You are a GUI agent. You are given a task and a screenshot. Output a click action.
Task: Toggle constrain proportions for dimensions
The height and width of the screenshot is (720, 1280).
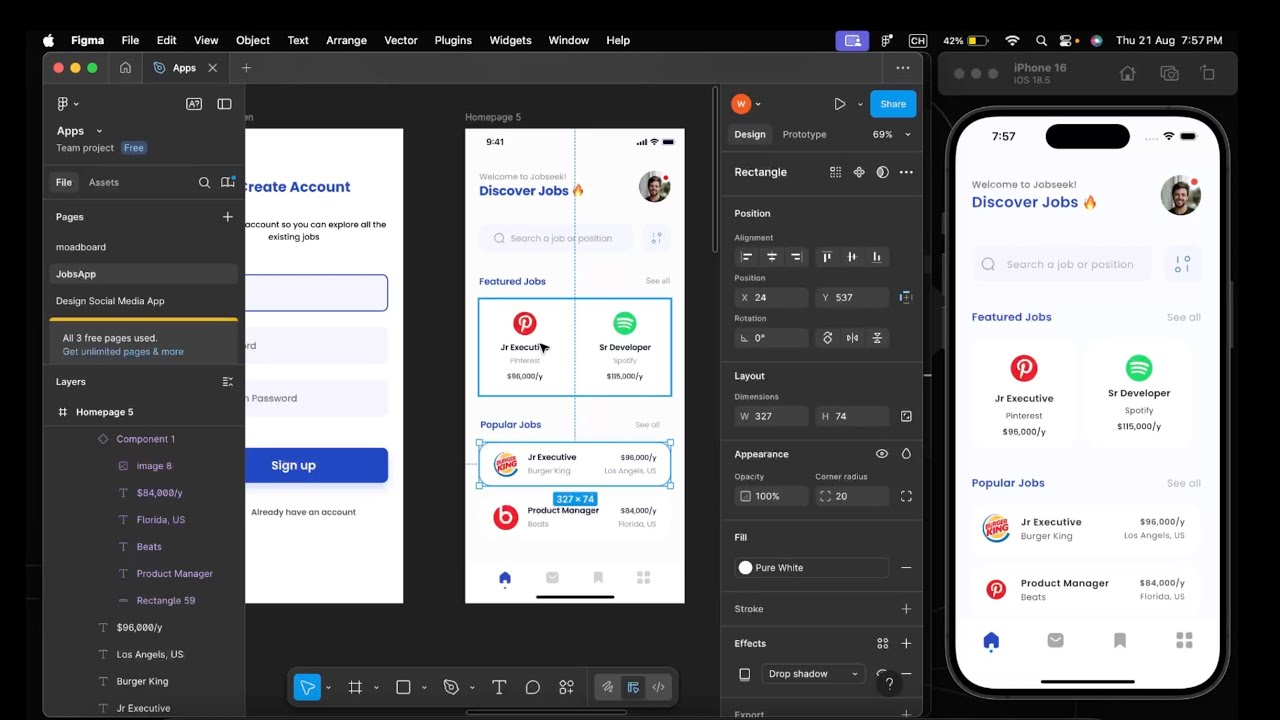tap(906, 416)
